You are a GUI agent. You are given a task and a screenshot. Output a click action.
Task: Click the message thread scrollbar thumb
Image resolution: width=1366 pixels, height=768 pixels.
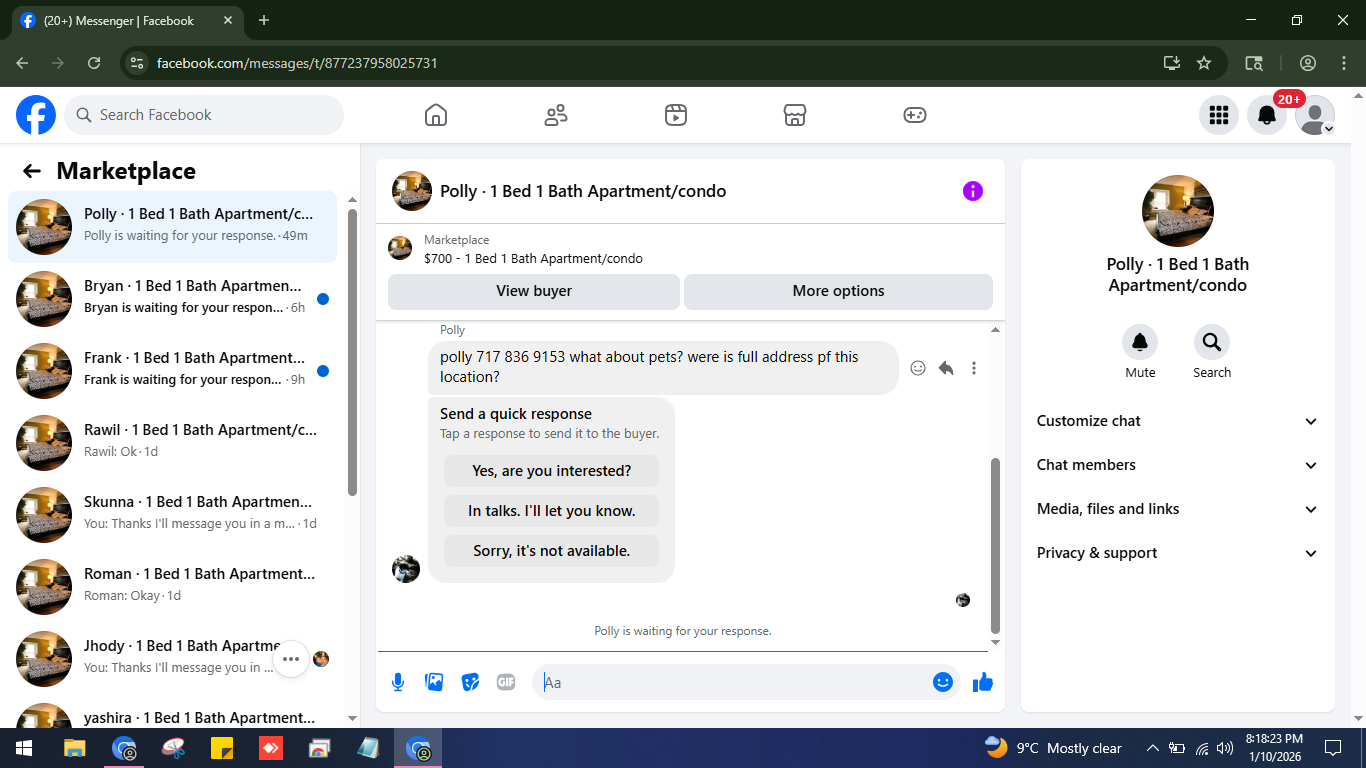click(995, 544)
